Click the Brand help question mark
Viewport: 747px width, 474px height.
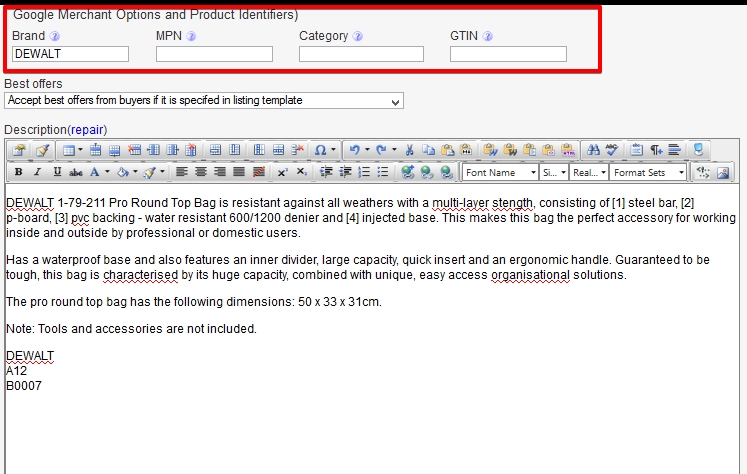tap(55, 36)
